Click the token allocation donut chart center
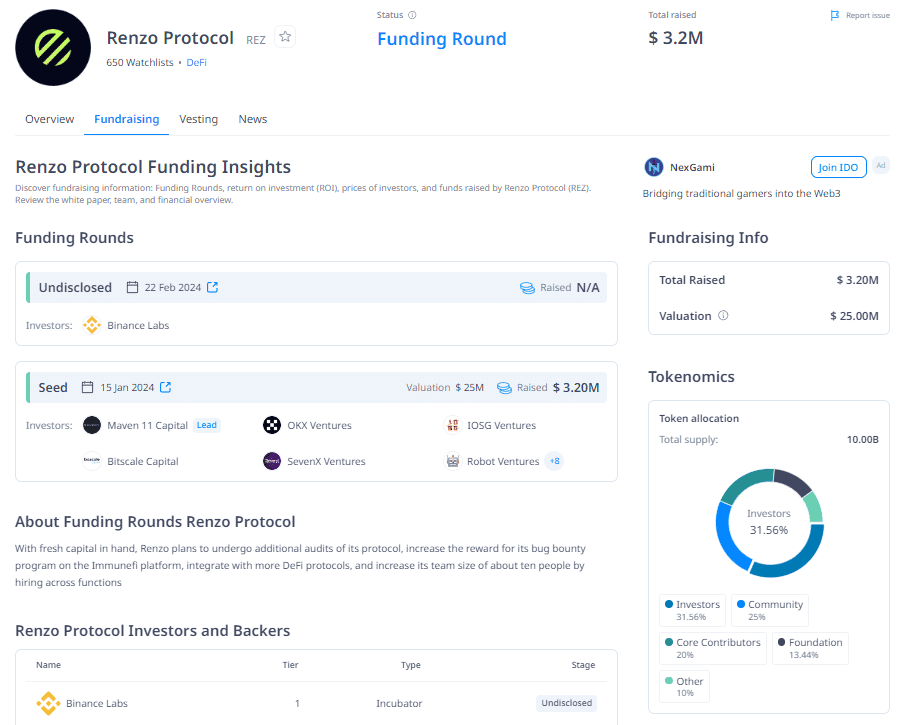 coord(769,522)
